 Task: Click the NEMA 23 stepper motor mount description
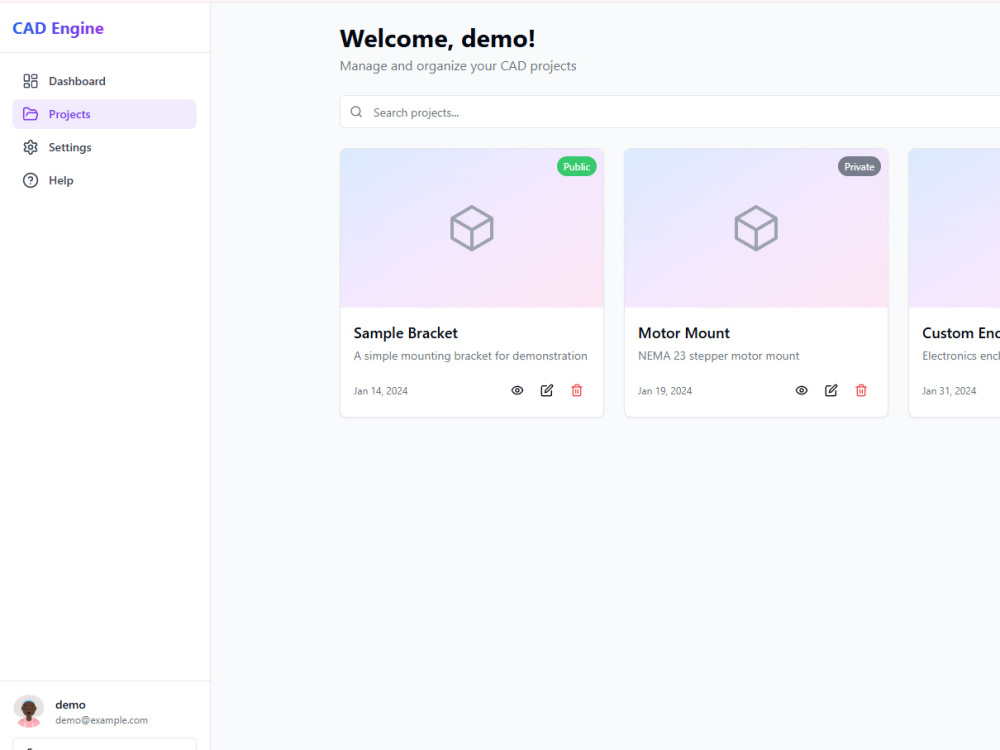point(718,356)
